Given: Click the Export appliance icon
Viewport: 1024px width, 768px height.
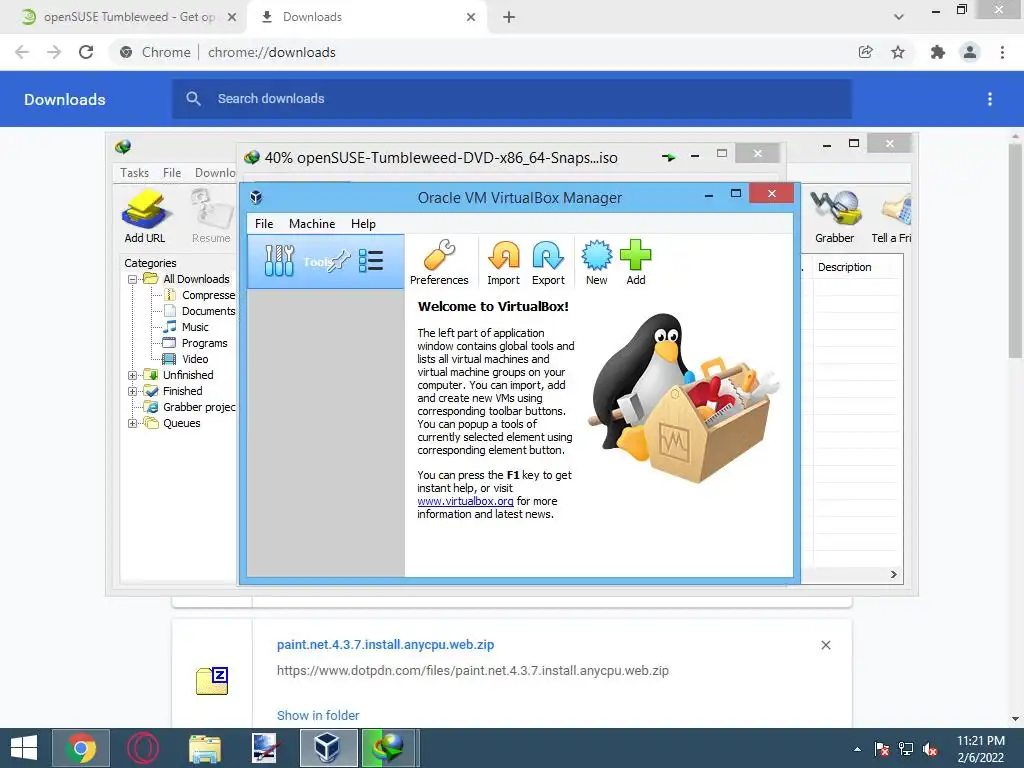Looking at the screenshot, I should (x=548, y=263).
